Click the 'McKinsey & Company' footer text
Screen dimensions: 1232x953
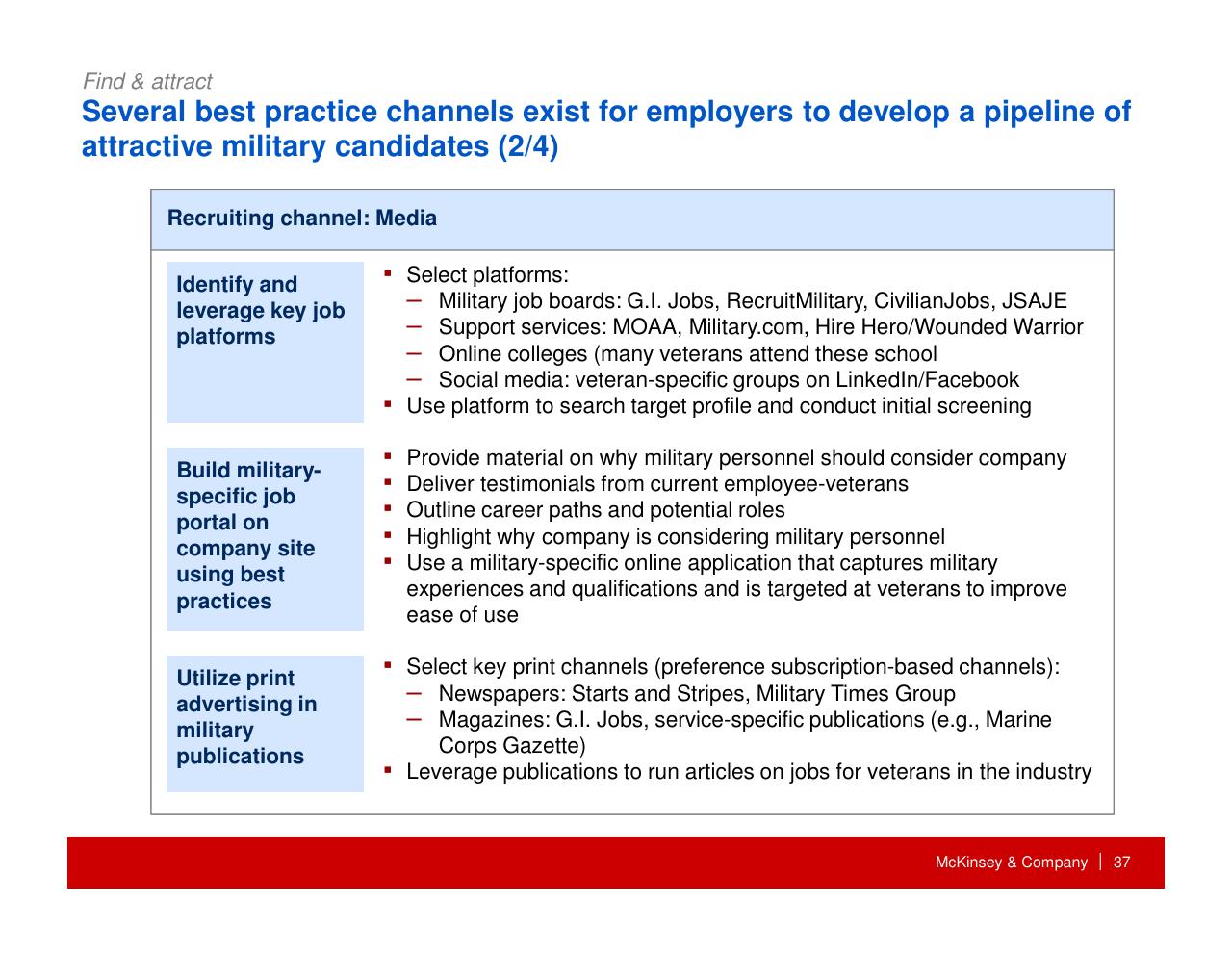tap(1011, 863)
